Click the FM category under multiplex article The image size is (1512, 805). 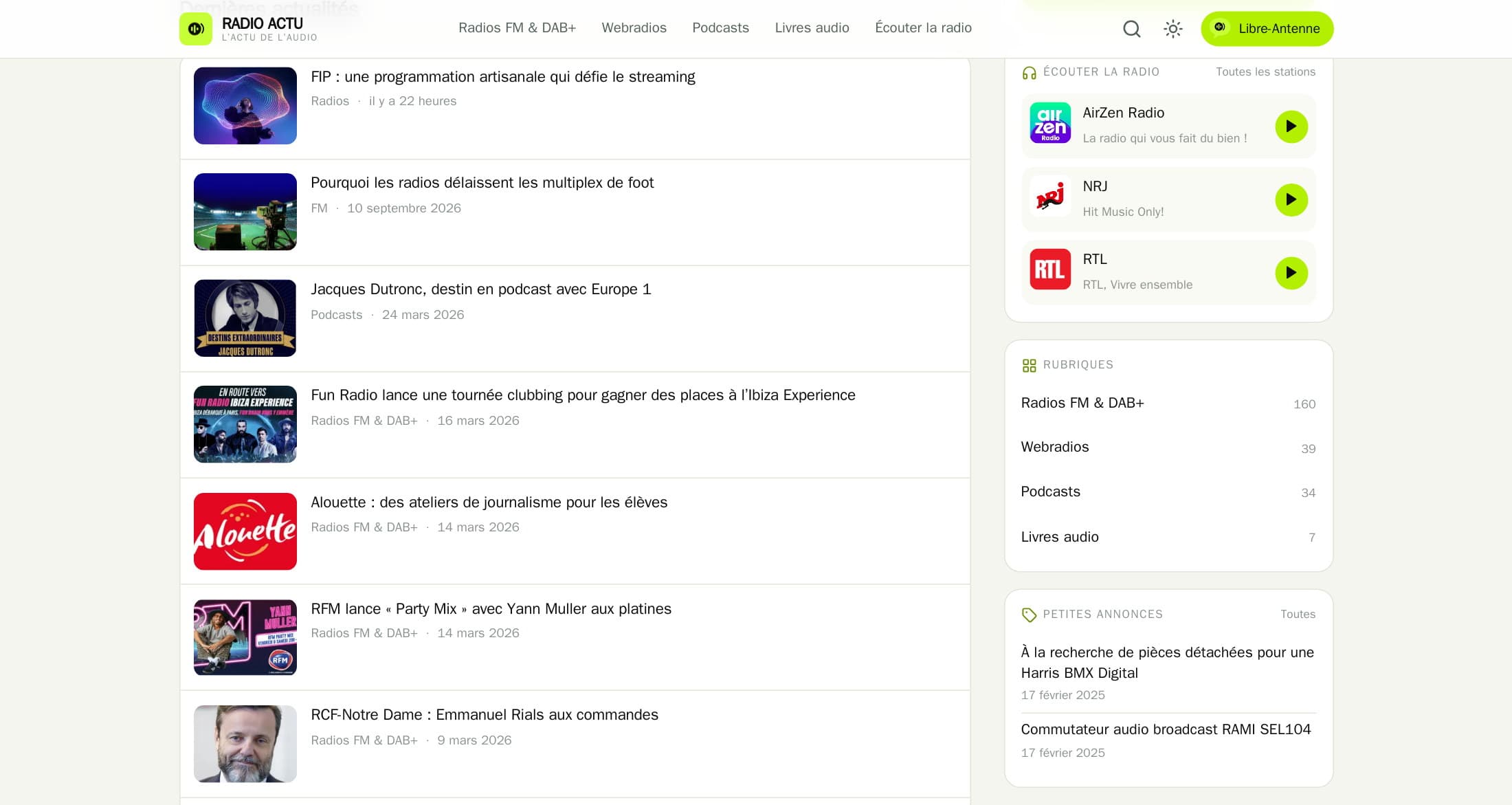(x=319, y=208)
